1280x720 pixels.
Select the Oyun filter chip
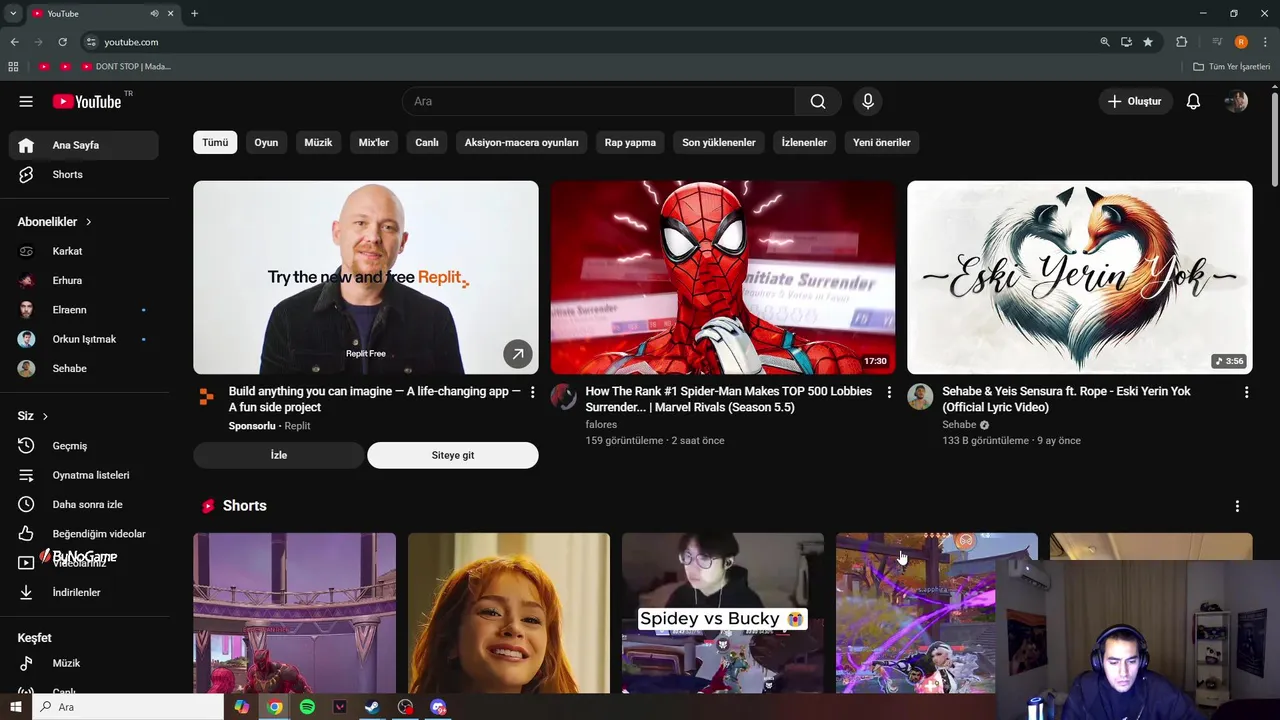266,142
